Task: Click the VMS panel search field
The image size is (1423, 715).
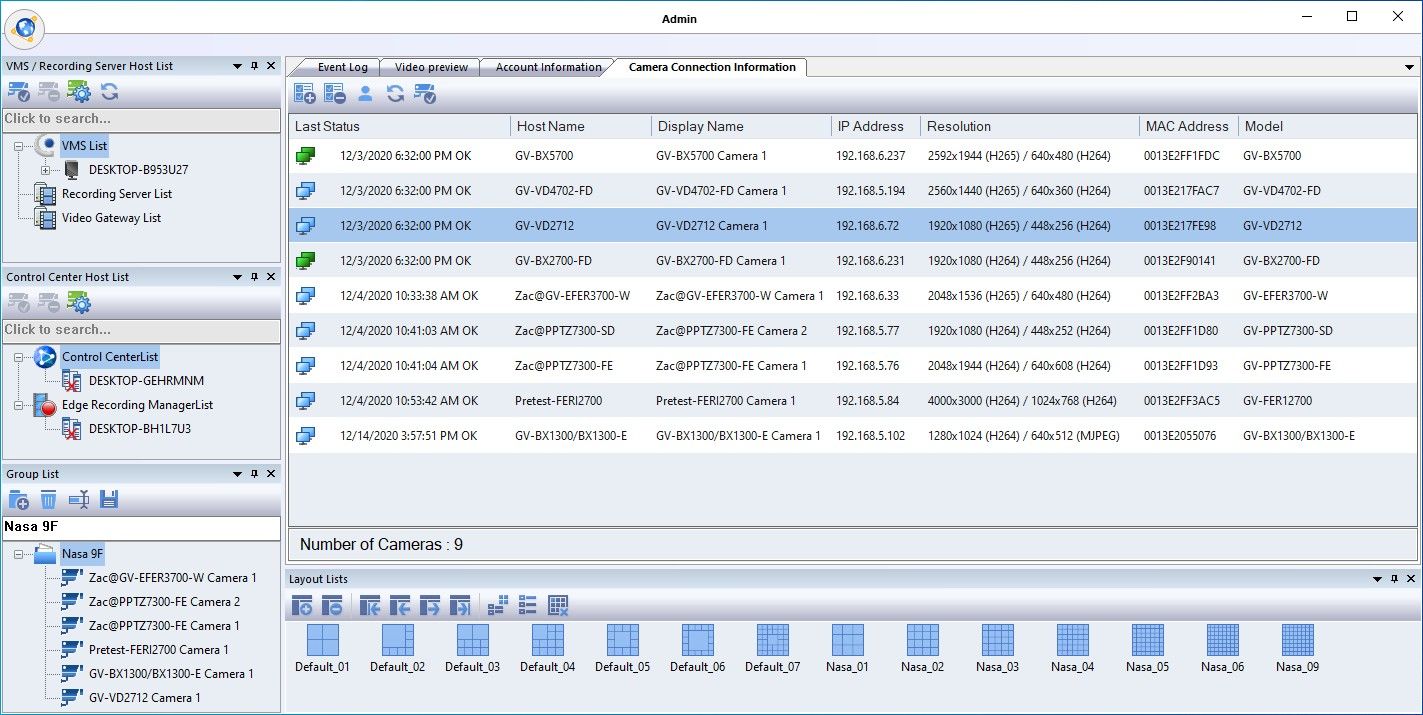Action: pos(141,119)
